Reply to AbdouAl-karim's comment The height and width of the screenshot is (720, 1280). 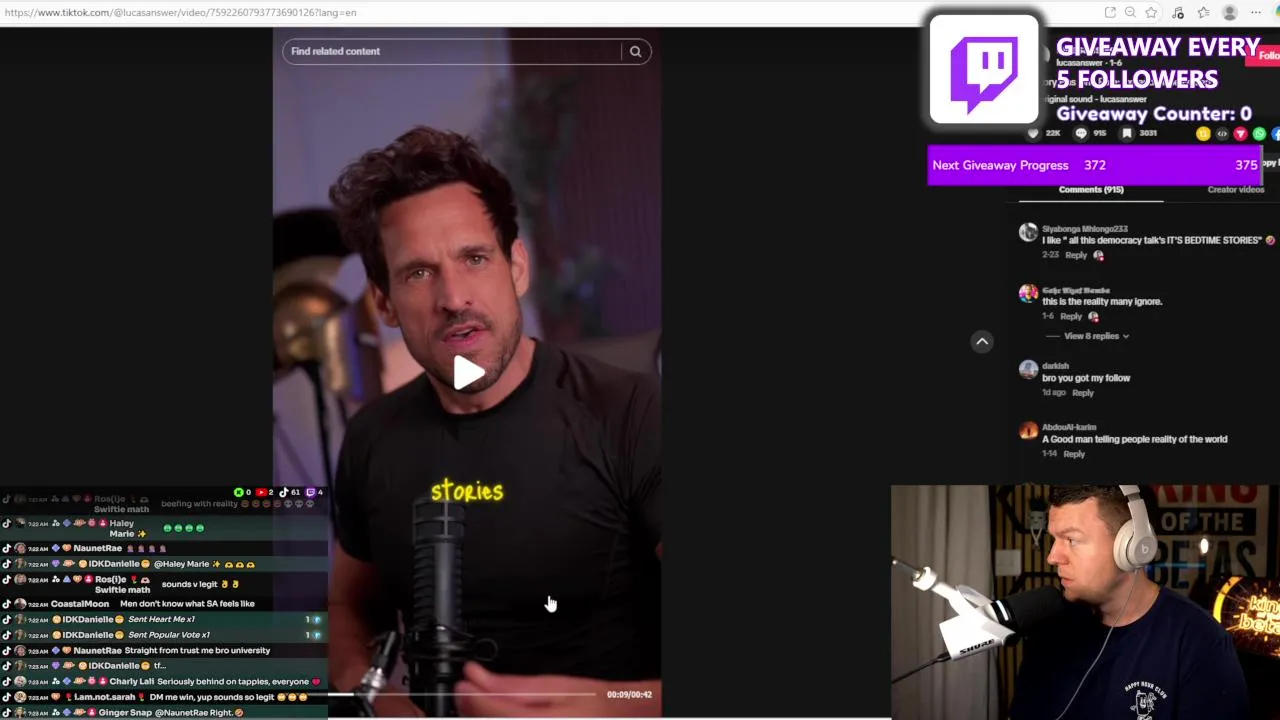[1074, 454]
